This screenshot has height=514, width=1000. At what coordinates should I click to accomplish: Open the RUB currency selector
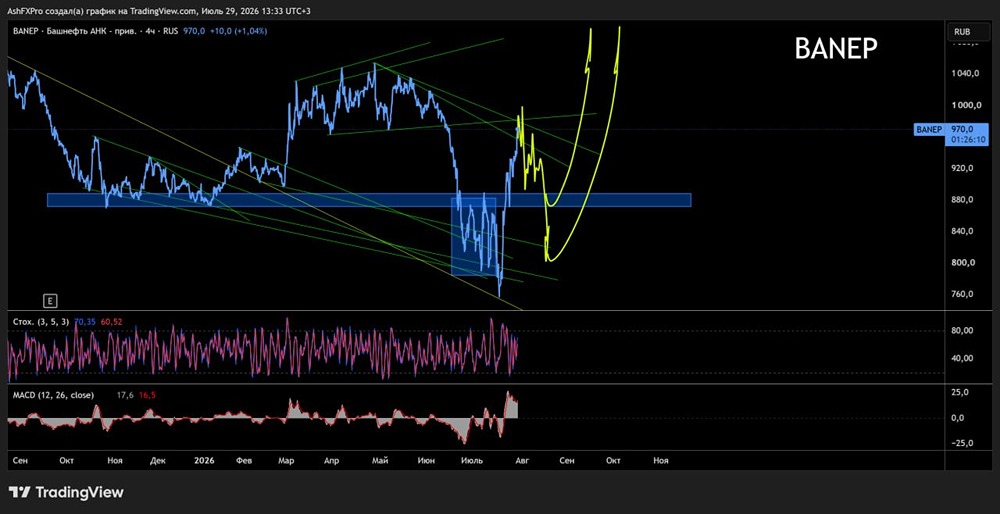962,31
